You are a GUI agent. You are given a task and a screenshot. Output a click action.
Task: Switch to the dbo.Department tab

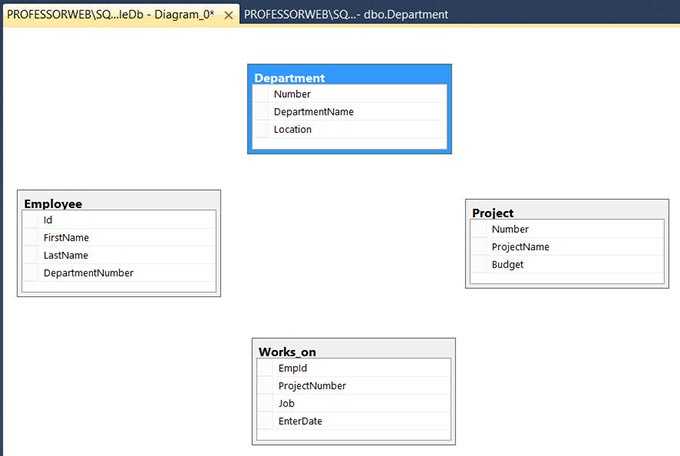[345, 15]
